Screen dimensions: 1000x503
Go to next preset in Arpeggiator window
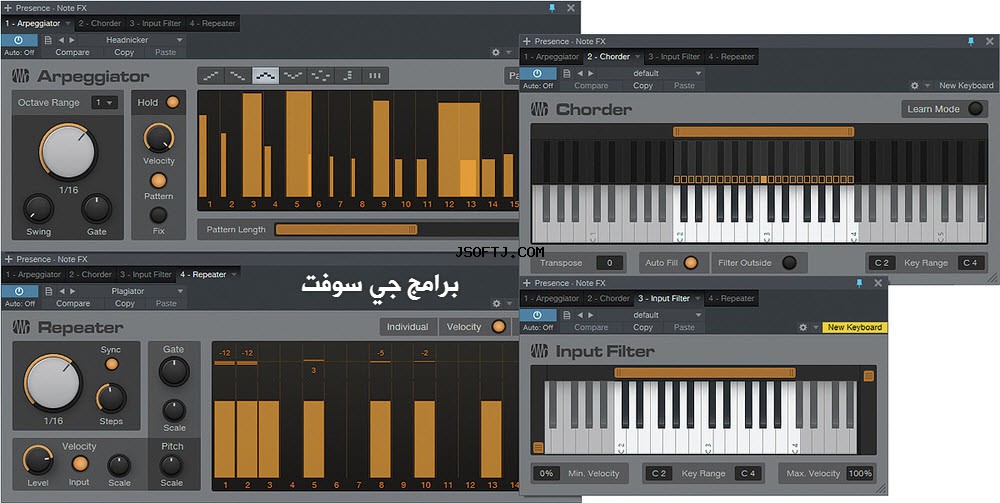(72, 40)
